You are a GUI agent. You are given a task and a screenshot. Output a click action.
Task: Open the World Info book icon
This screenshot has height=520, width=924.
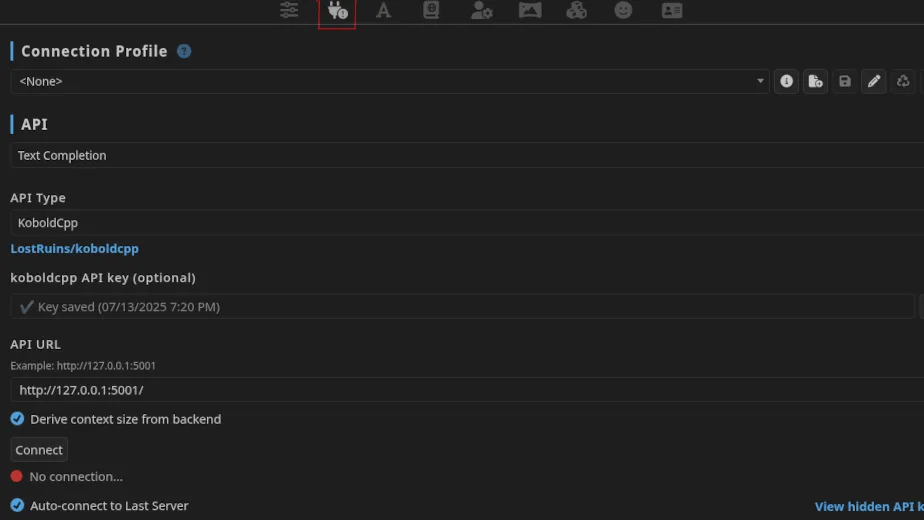[x=431, y=10]
